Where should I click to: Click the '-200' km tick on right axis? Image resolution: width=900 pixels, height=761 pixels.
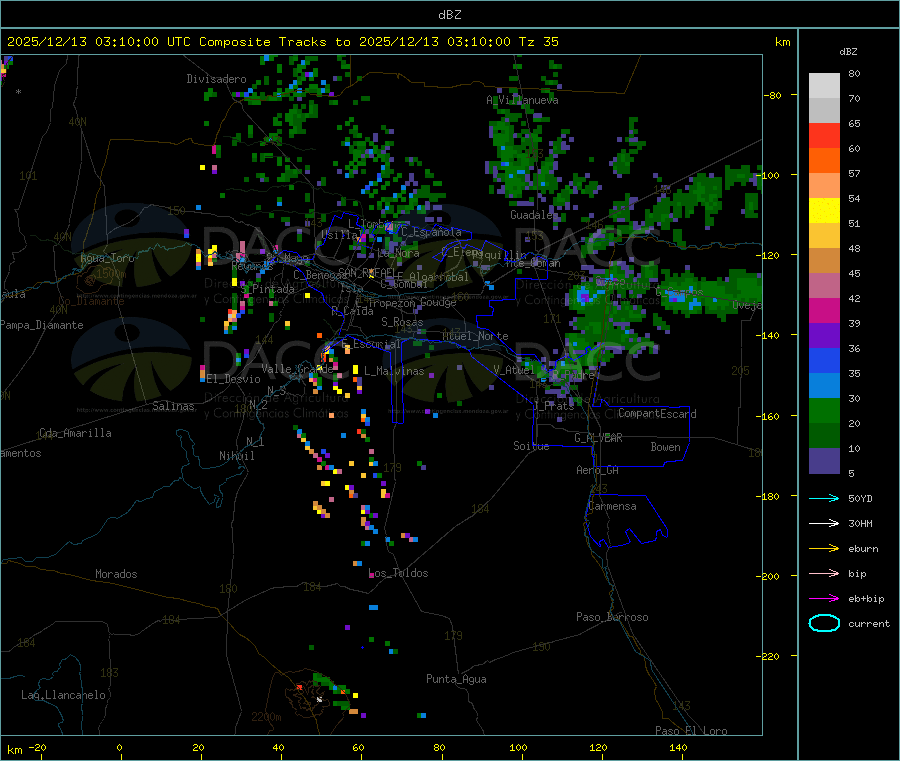click(770, 576)
